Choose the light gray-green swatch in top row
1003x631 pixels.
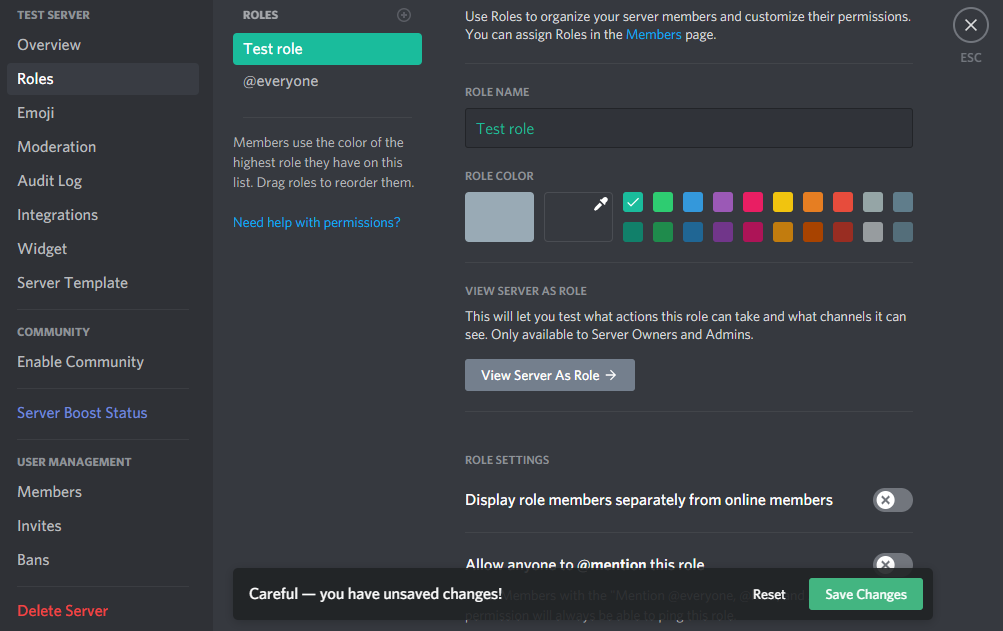pos(873,202)
